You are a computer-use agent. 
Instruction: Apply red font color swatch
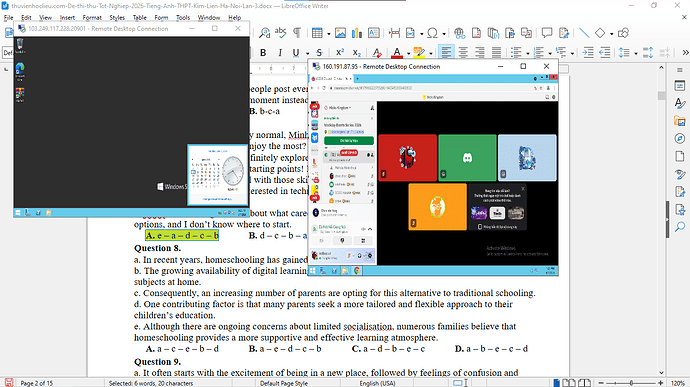[x=397, y=53]
